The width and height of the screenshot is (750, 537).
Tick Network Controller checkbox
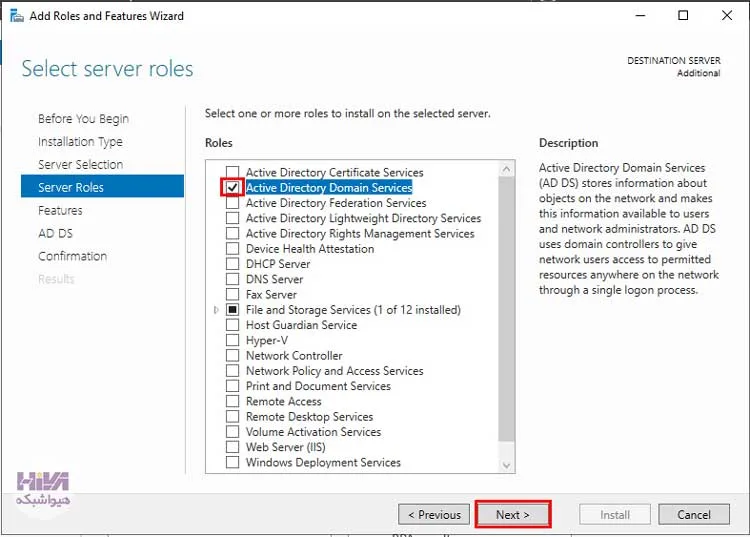point(232,356)
